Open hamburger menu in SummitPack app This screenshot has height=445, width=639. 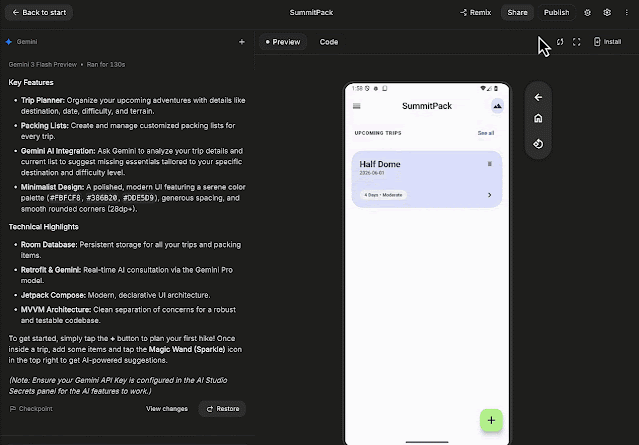357,106
